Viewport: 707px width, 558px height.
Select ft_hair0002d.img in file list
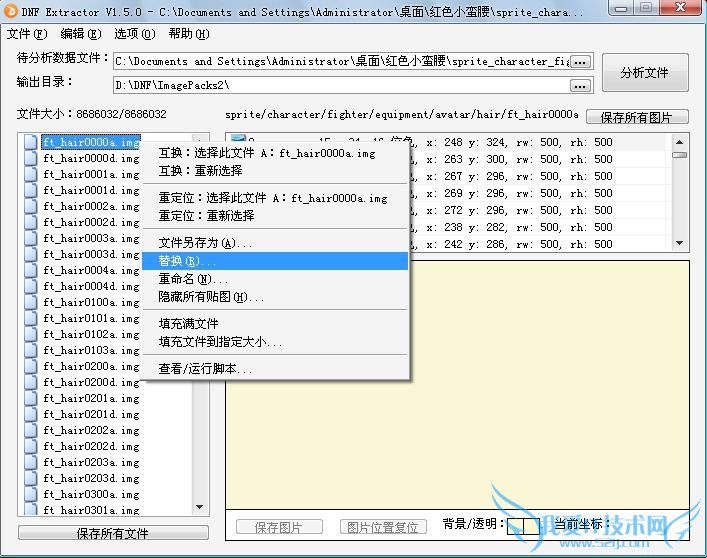coord(91,222)
